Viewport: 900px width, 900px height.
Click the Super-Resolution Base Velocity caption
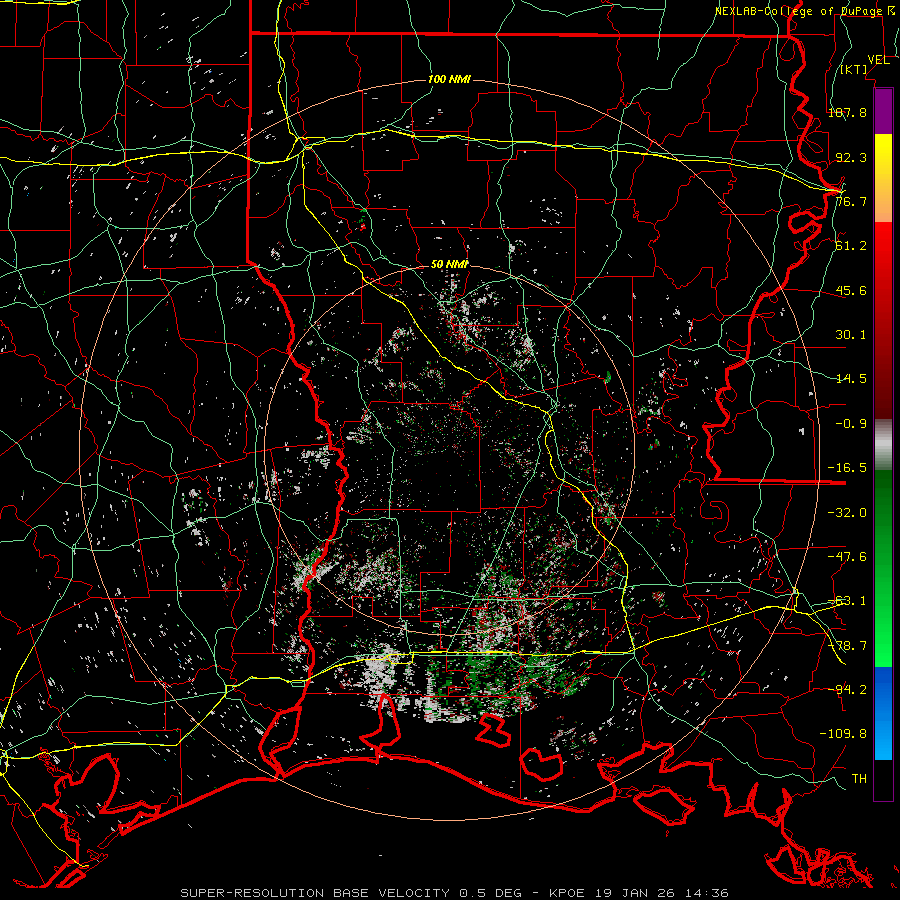tap(455, 893)
